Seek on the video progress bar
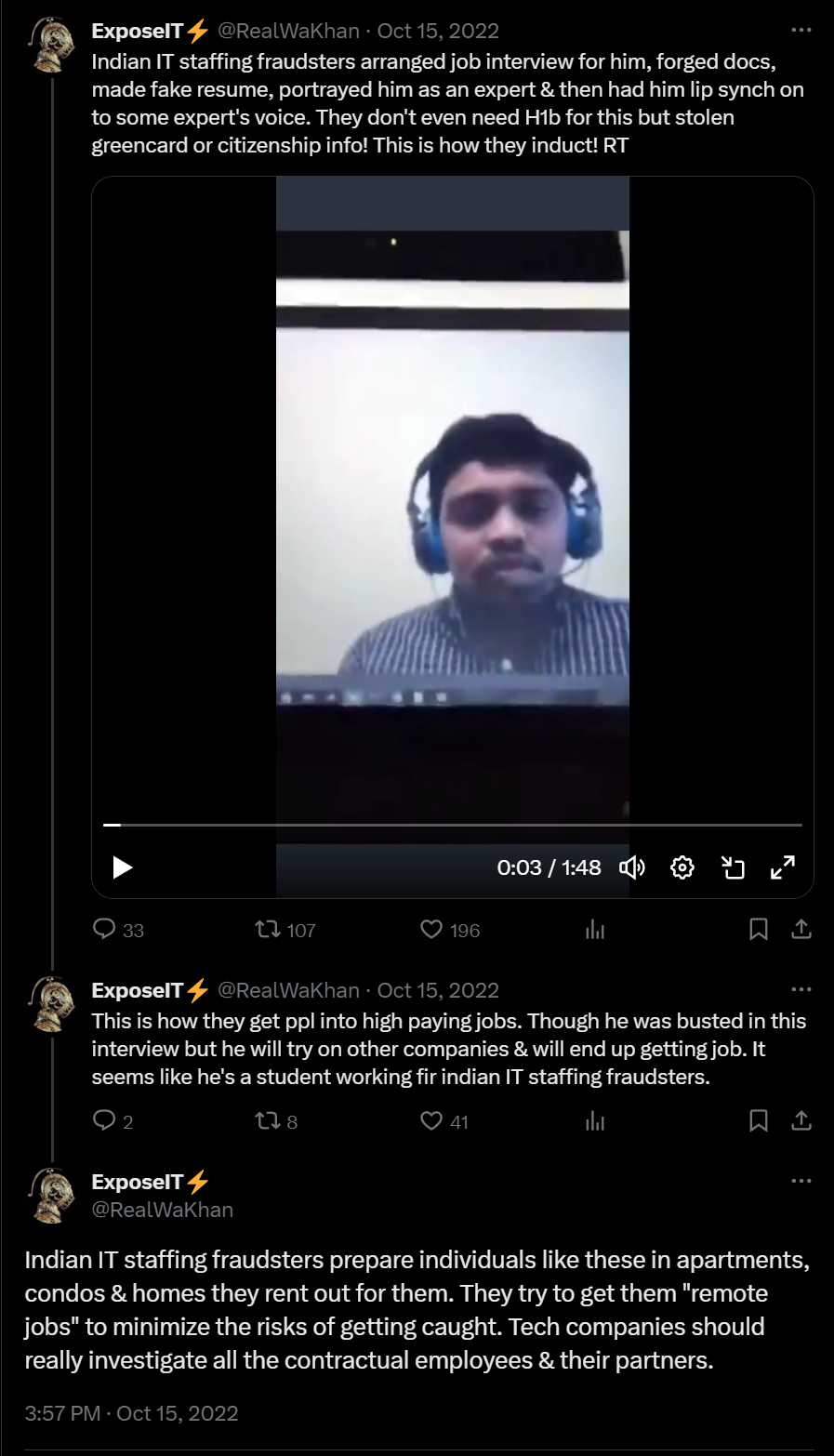The height and width of the screenshot is (1456, 834). tap(452, 825)
